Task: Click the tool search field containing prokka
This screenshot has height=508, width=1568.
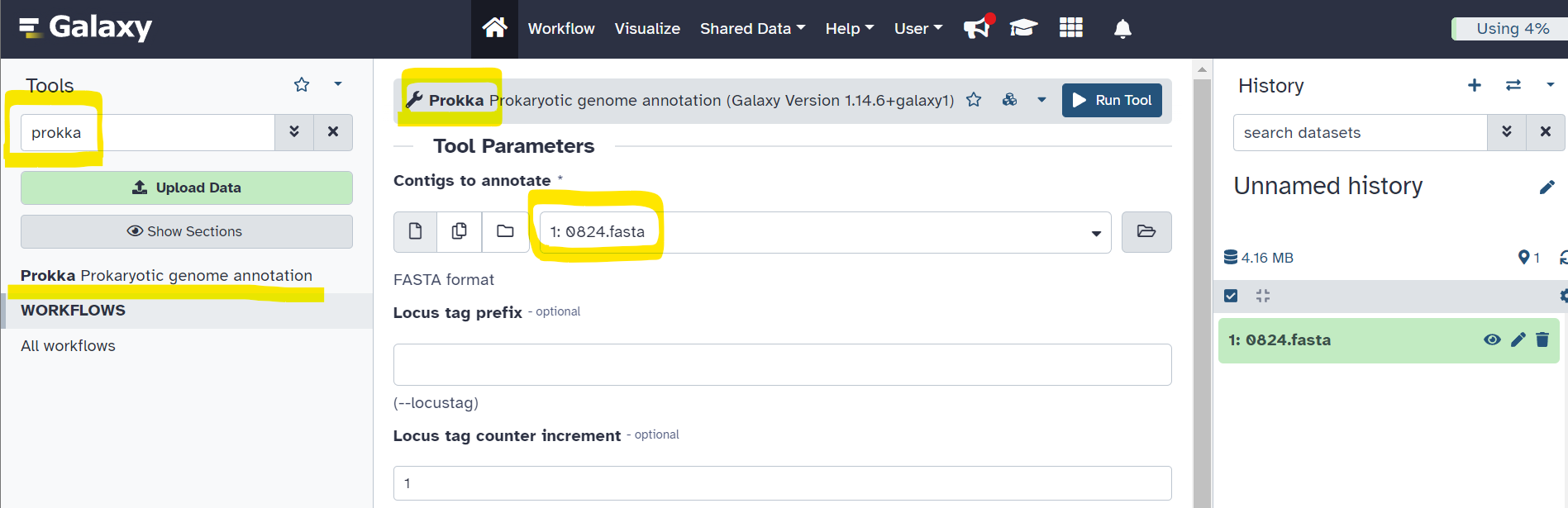Action: pyautogui.click(x=148, y=132)
